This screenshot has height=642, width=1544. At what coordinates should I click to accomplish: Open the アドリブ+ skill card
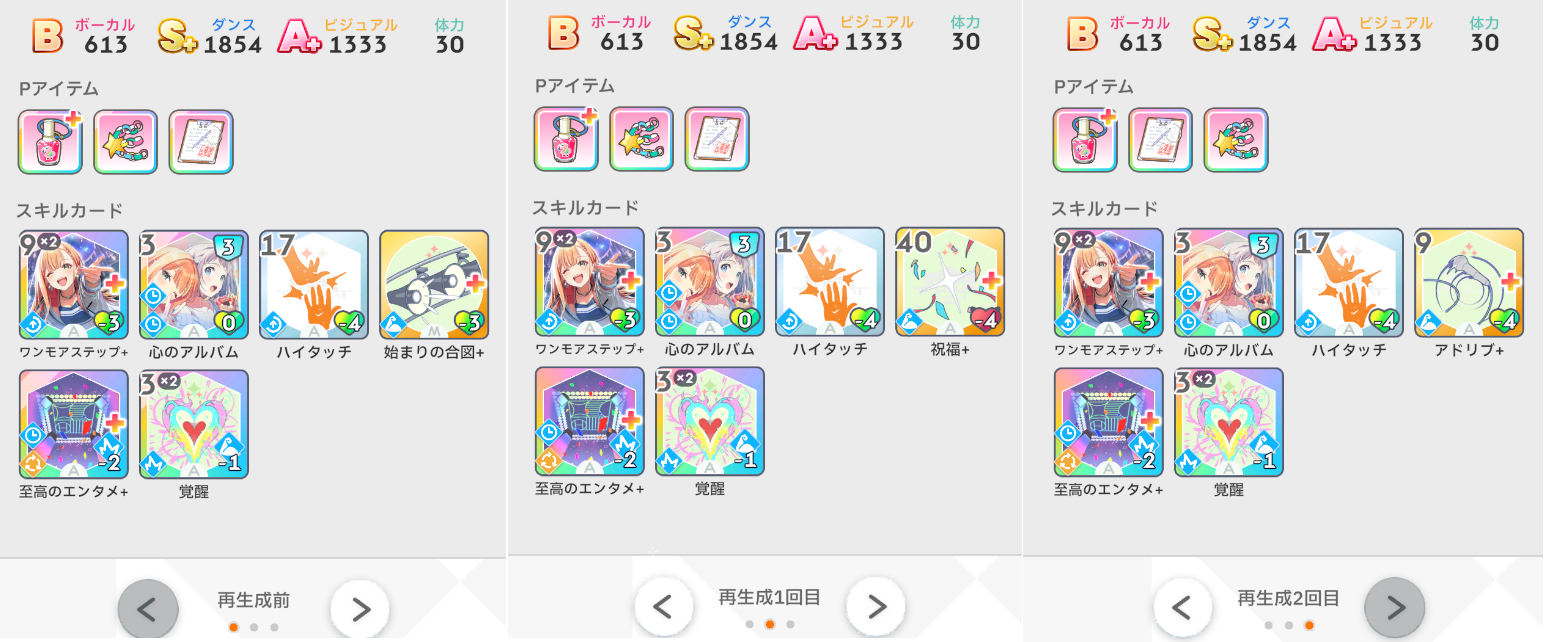click(x=1469, y=284)
